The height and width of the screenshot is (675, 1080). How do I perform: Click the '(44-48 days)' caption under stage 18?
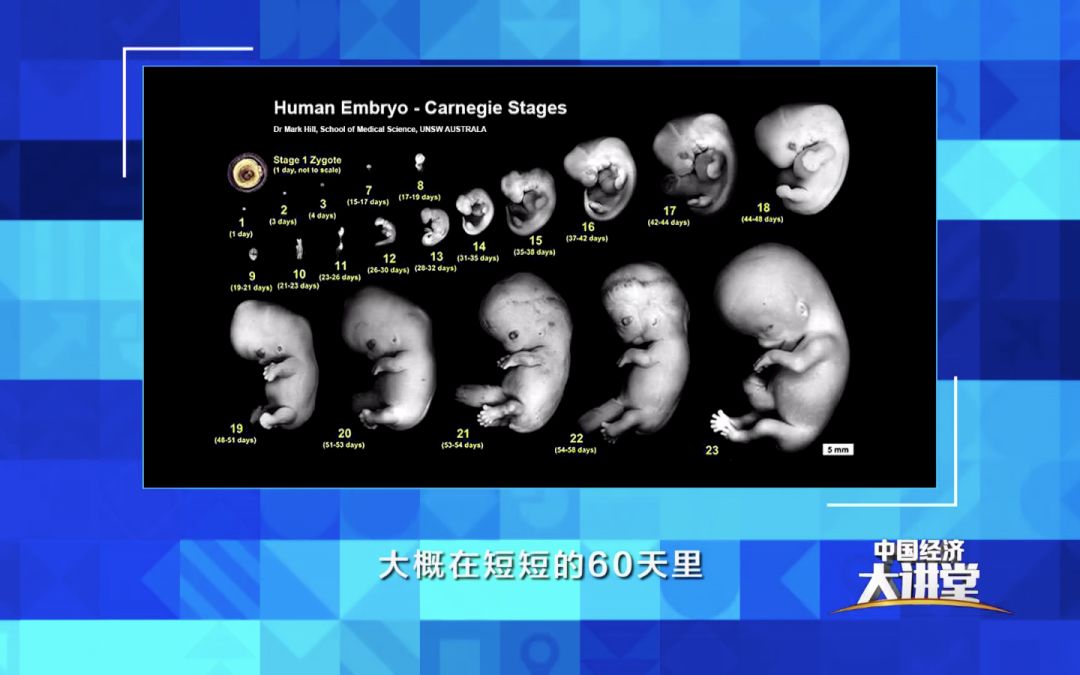click(x=762, y=219)
